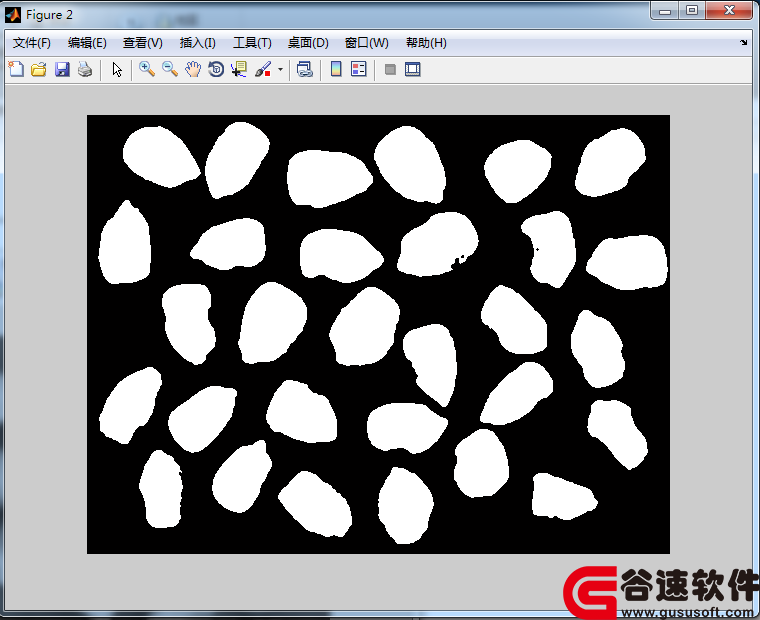Insert a colorbar from the toolbar
Viewport: 760px width, 620px height.
click(x=336, y=69)
